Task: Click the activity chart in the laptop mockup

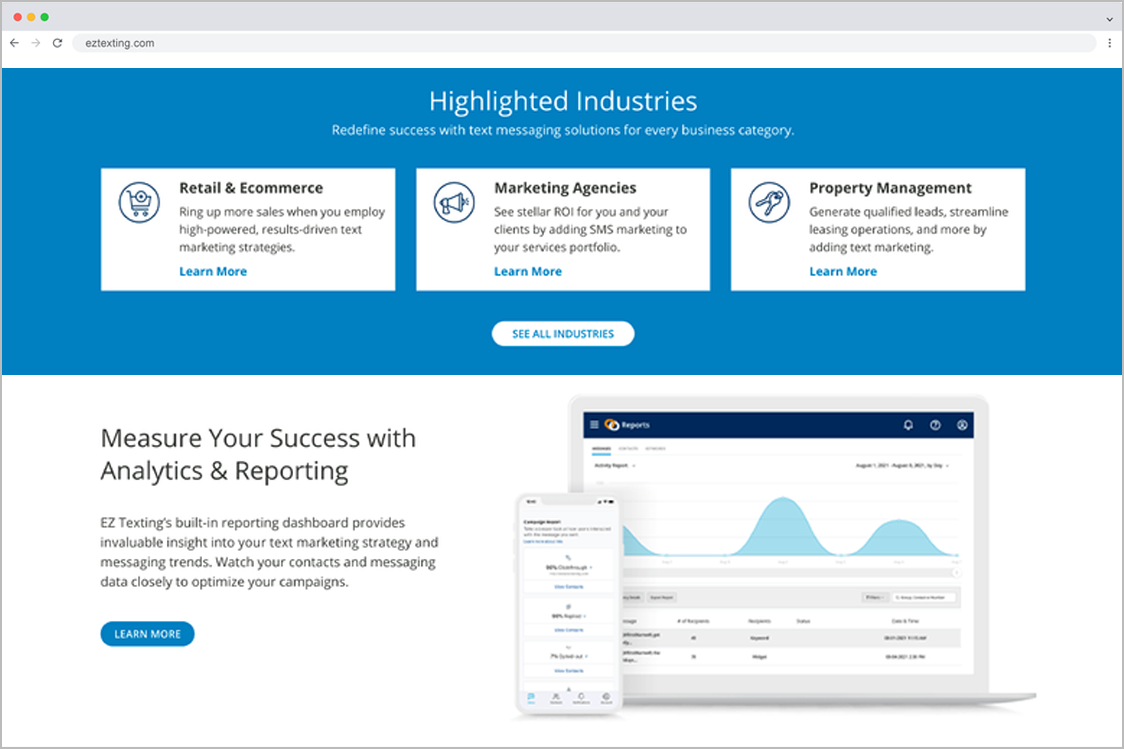Action: click(789, 523)
